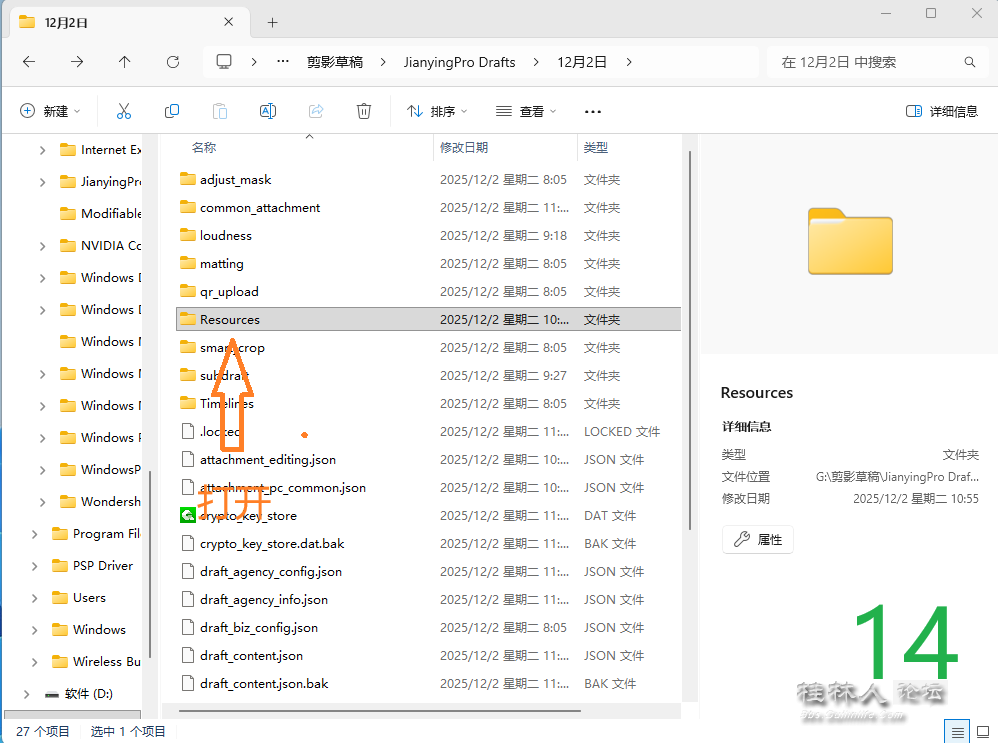Expand the Program Files tree node
Viewport: 998px width, 743px height.
pos(34,534)
